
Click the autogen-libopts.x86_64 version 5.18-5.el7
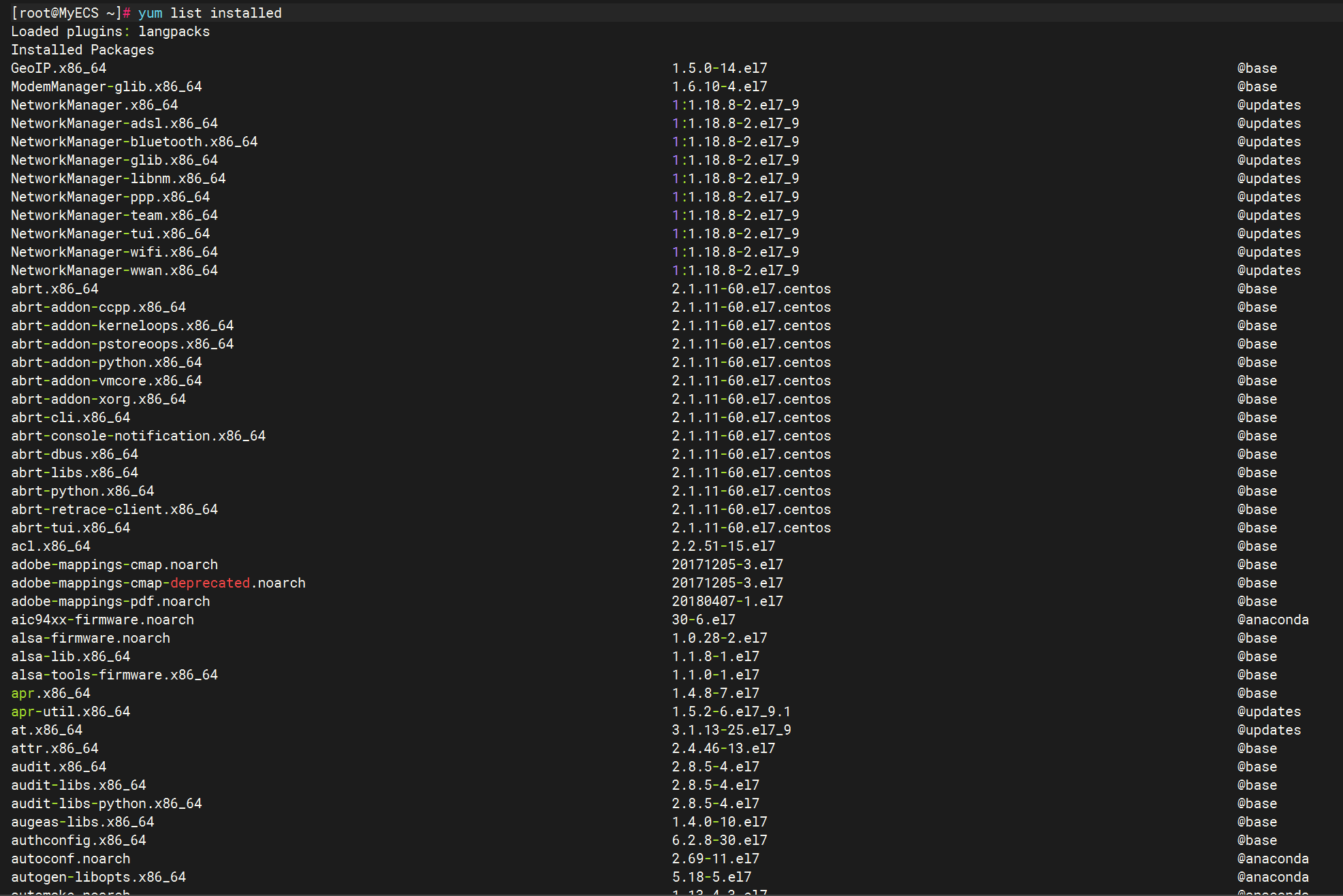[x=711, y=877]
